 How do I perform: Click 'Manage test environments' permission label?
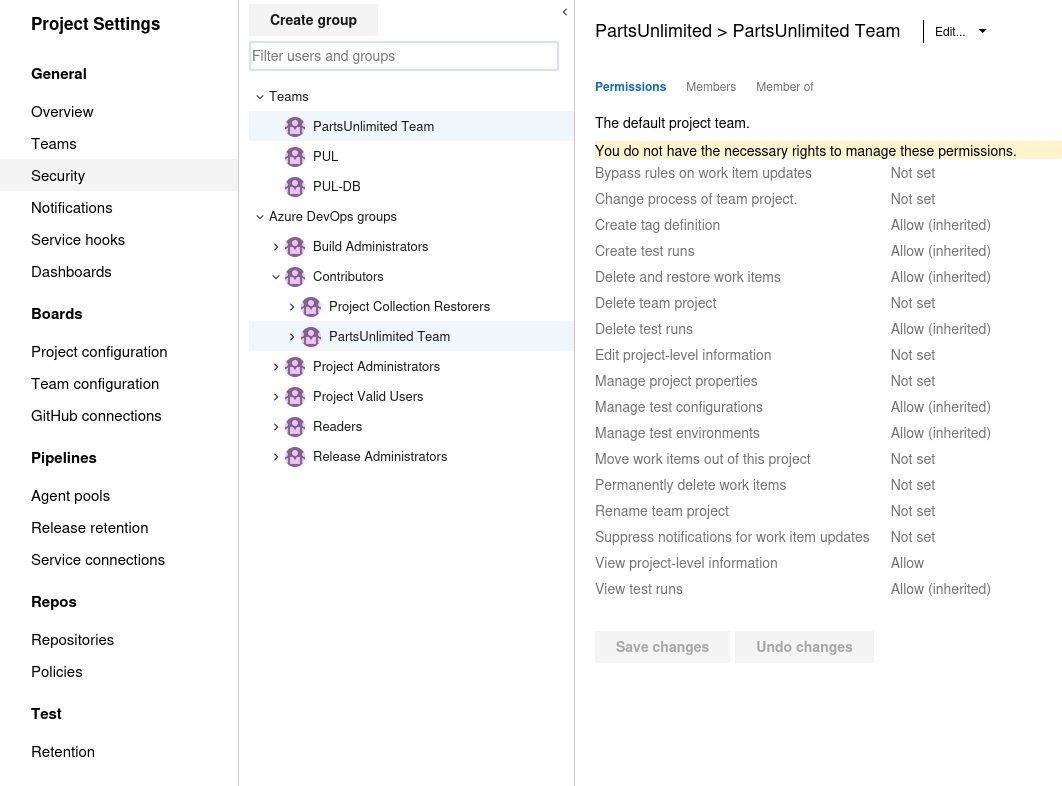tap(677, 433)
